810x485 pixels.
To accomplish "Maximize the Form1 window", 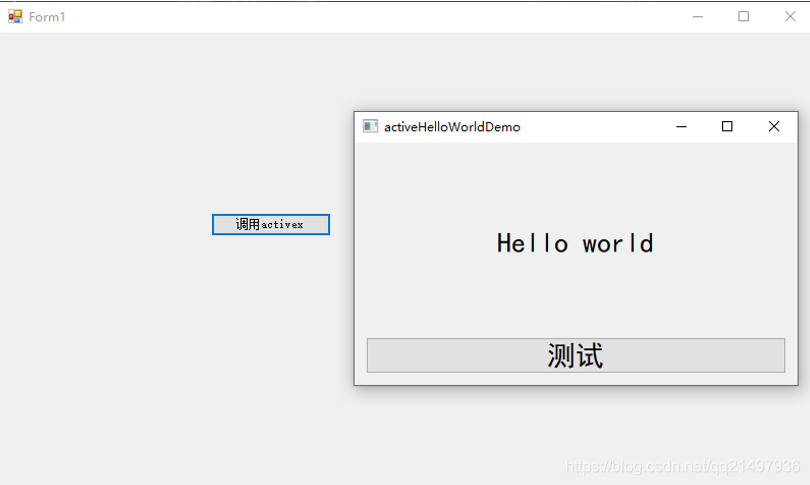I will (x=743, y=17).
